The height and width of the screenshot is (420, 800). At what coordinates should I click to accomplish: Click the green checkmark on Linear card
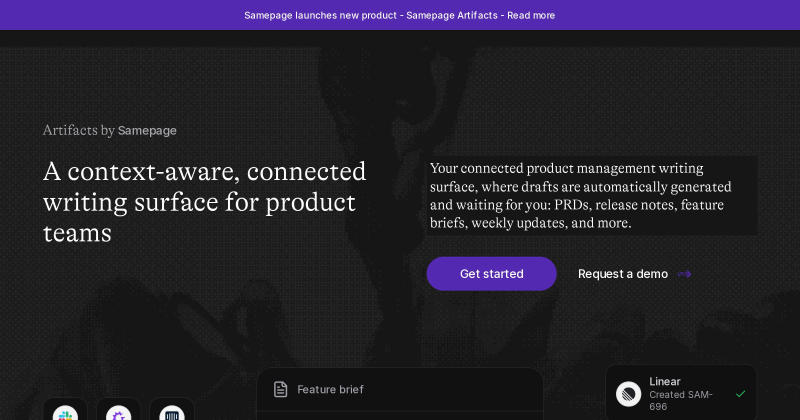point(741,393)
